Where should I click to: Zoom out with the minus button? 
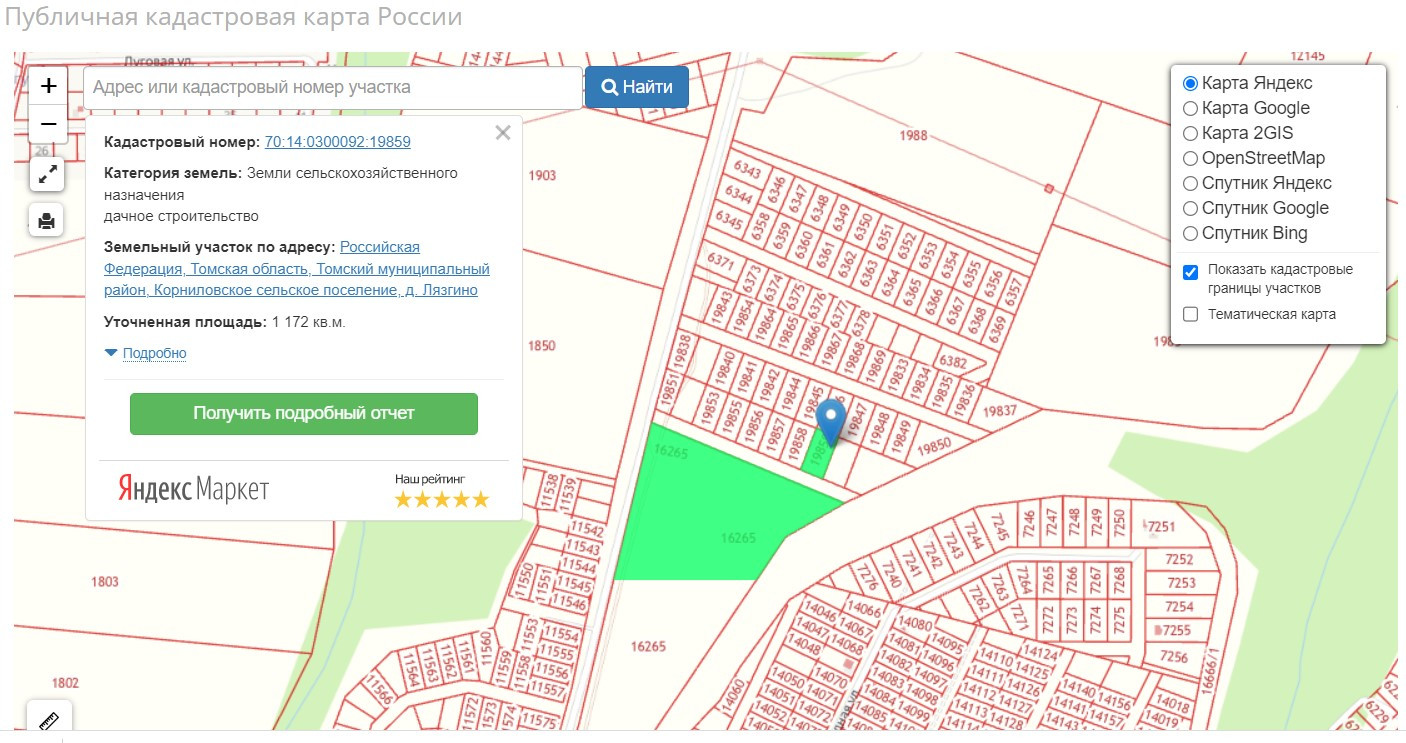(48, 125)
